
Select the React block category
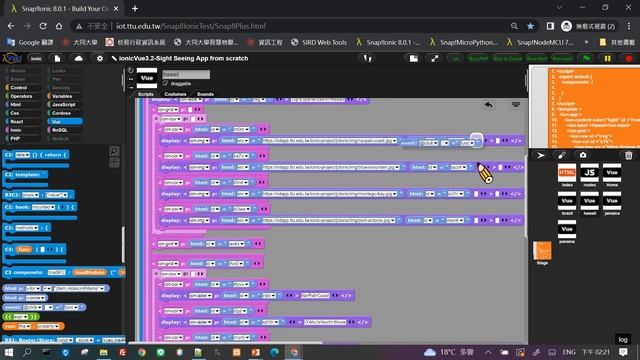click(23, 122)
